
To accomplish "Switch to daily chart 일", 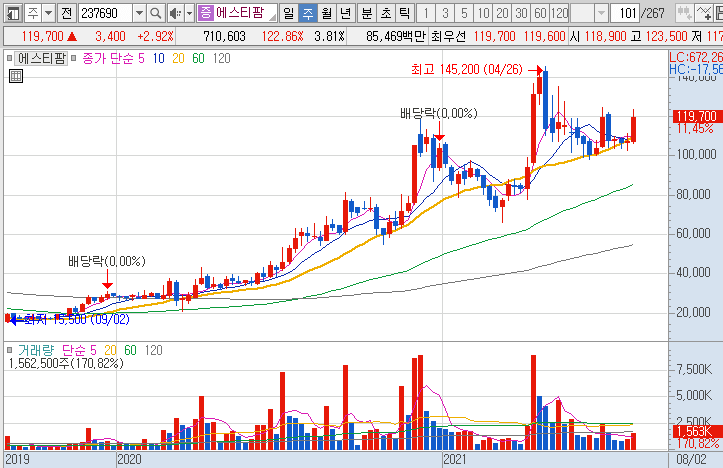I will pos(289,13).
